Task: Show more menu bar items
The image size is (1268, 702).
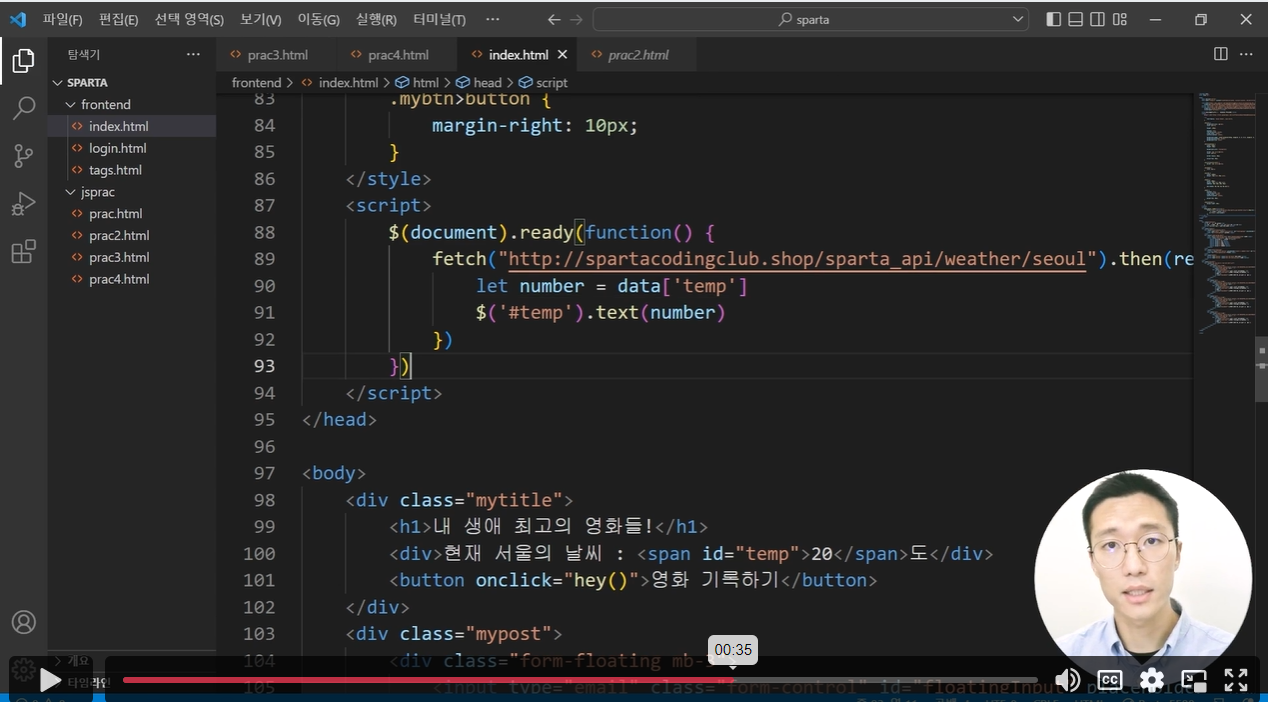Action: (492, 19)
